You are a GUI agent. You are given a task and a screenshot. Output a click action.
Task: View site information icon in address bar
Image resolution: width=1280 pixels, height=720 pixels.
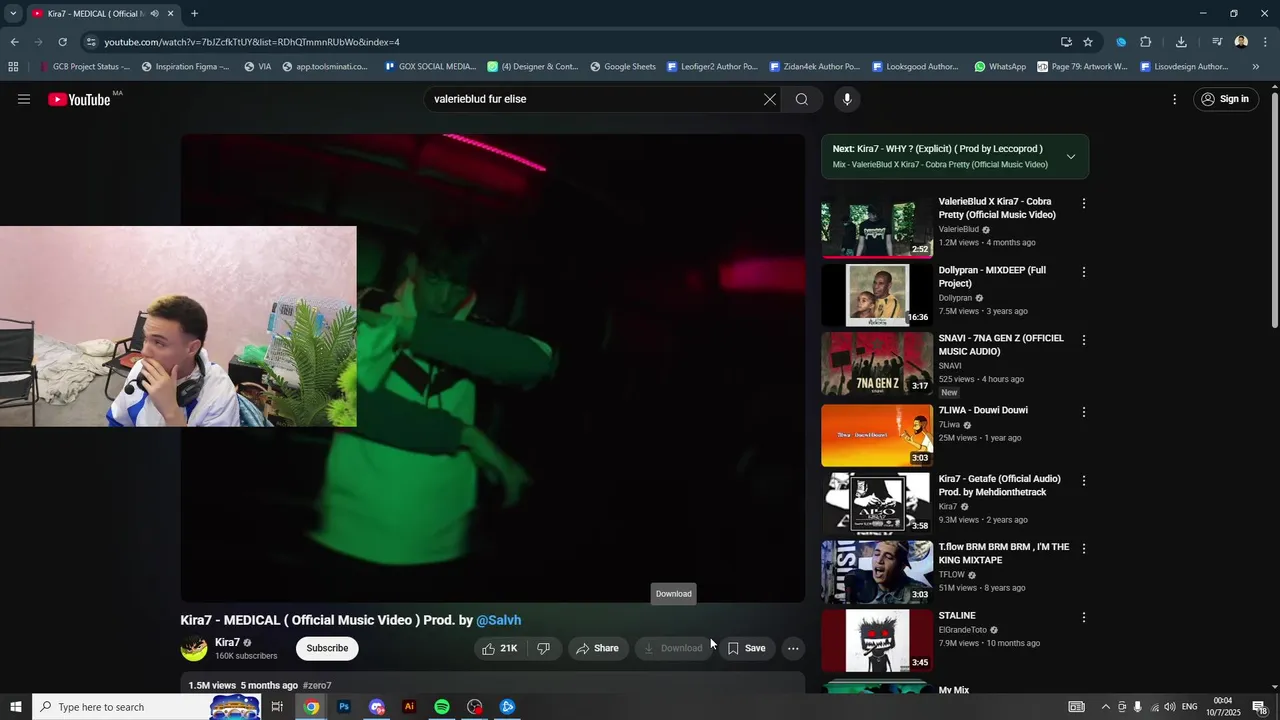click(x=91, y=42)
